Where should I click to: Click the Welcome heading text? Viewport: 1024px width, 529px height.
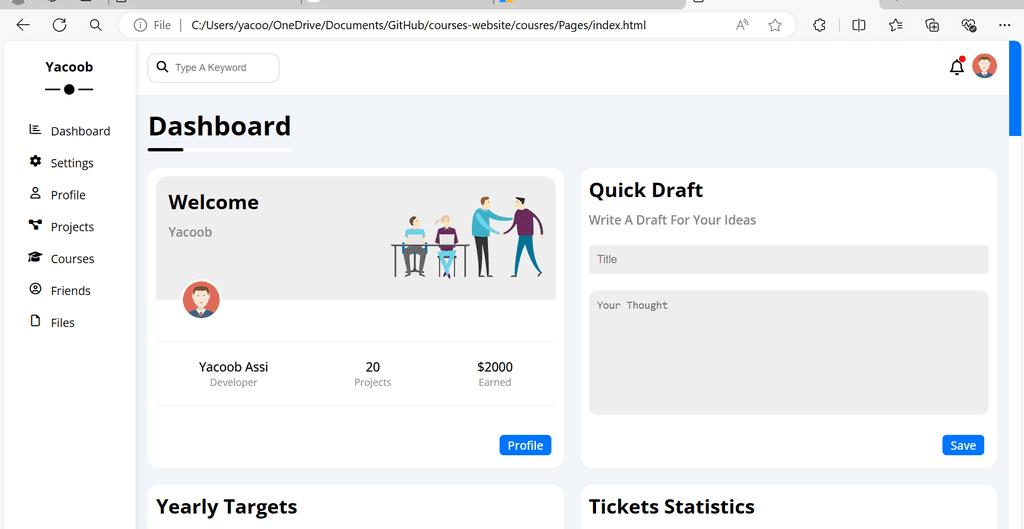pos(214,202)
